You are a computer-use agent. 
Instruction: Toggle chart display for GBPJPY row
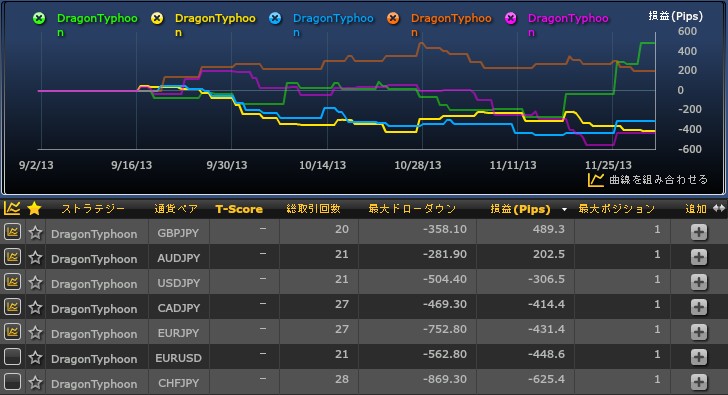pos(13,231)
